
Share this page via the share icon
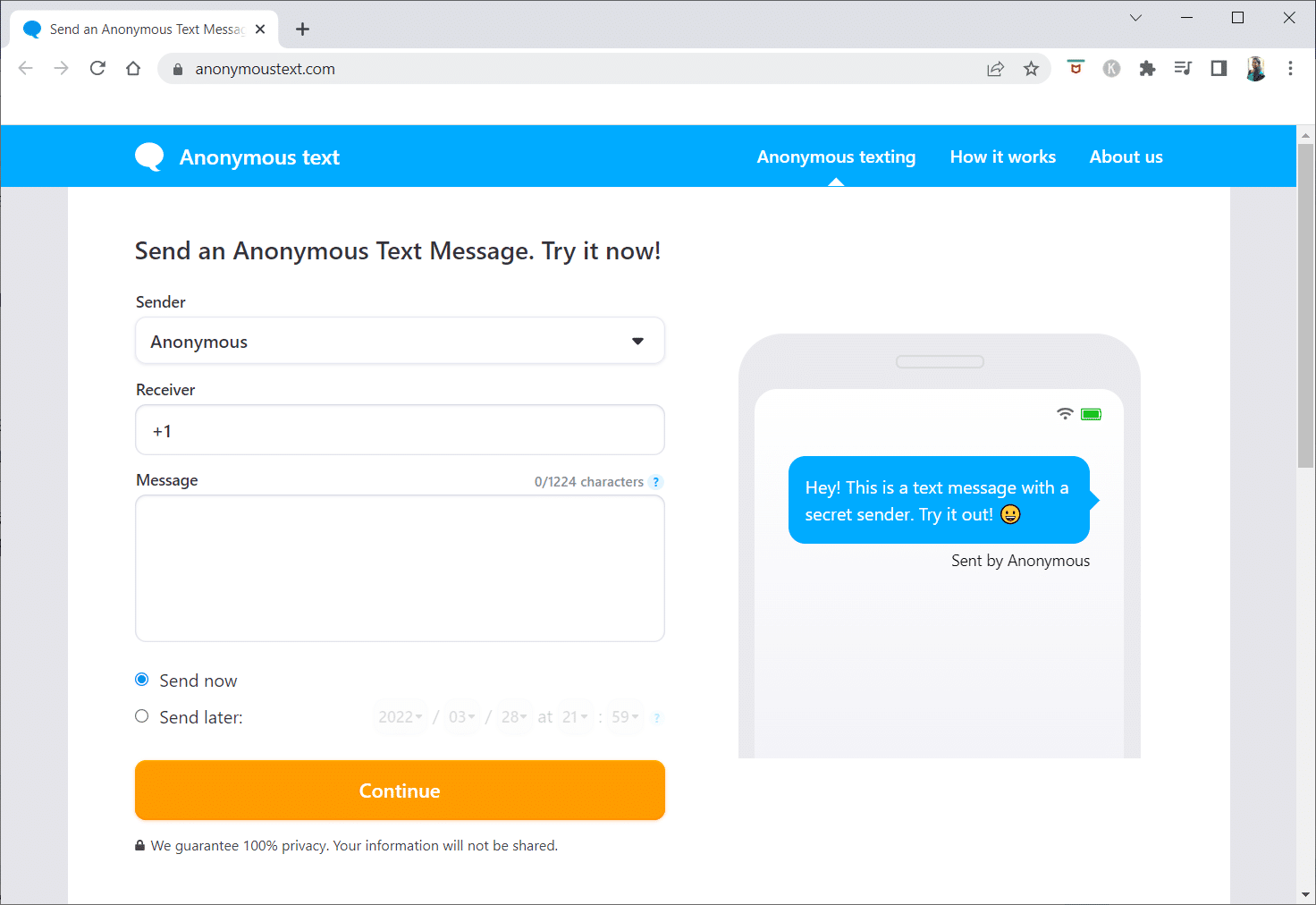click(995, 69)
